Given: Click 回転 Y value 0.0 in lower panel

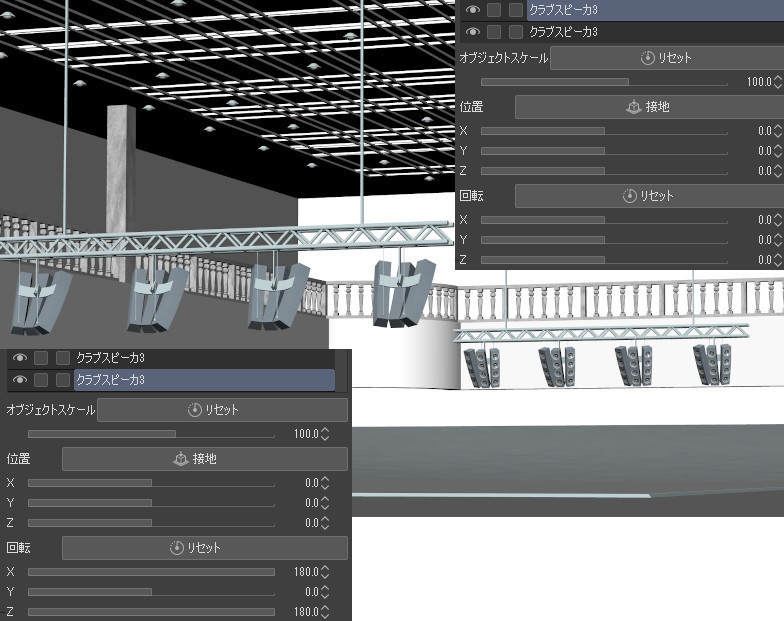Looking at the screenshot, I should pos(312,592).
